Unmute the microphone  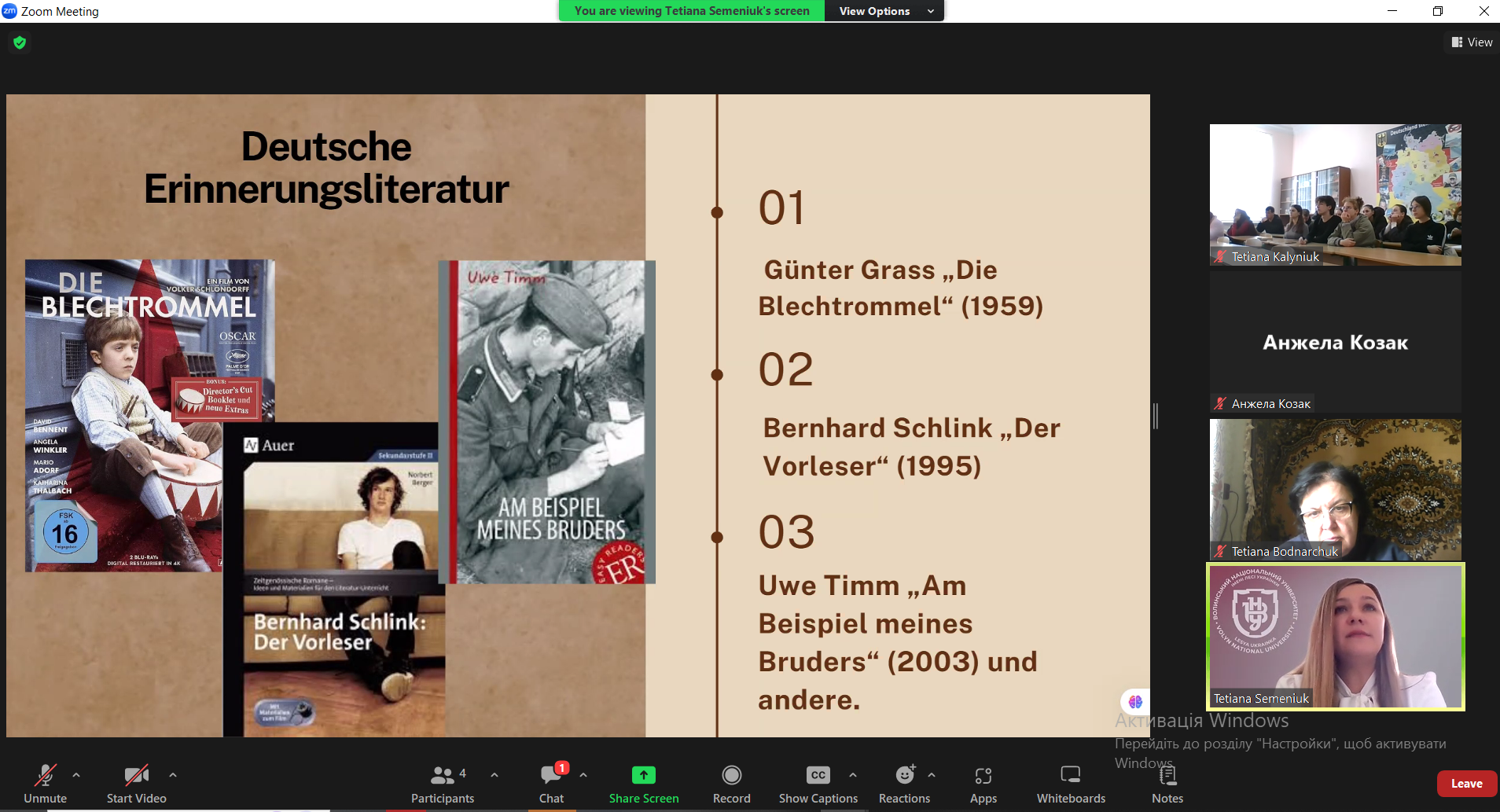[45, 784]
